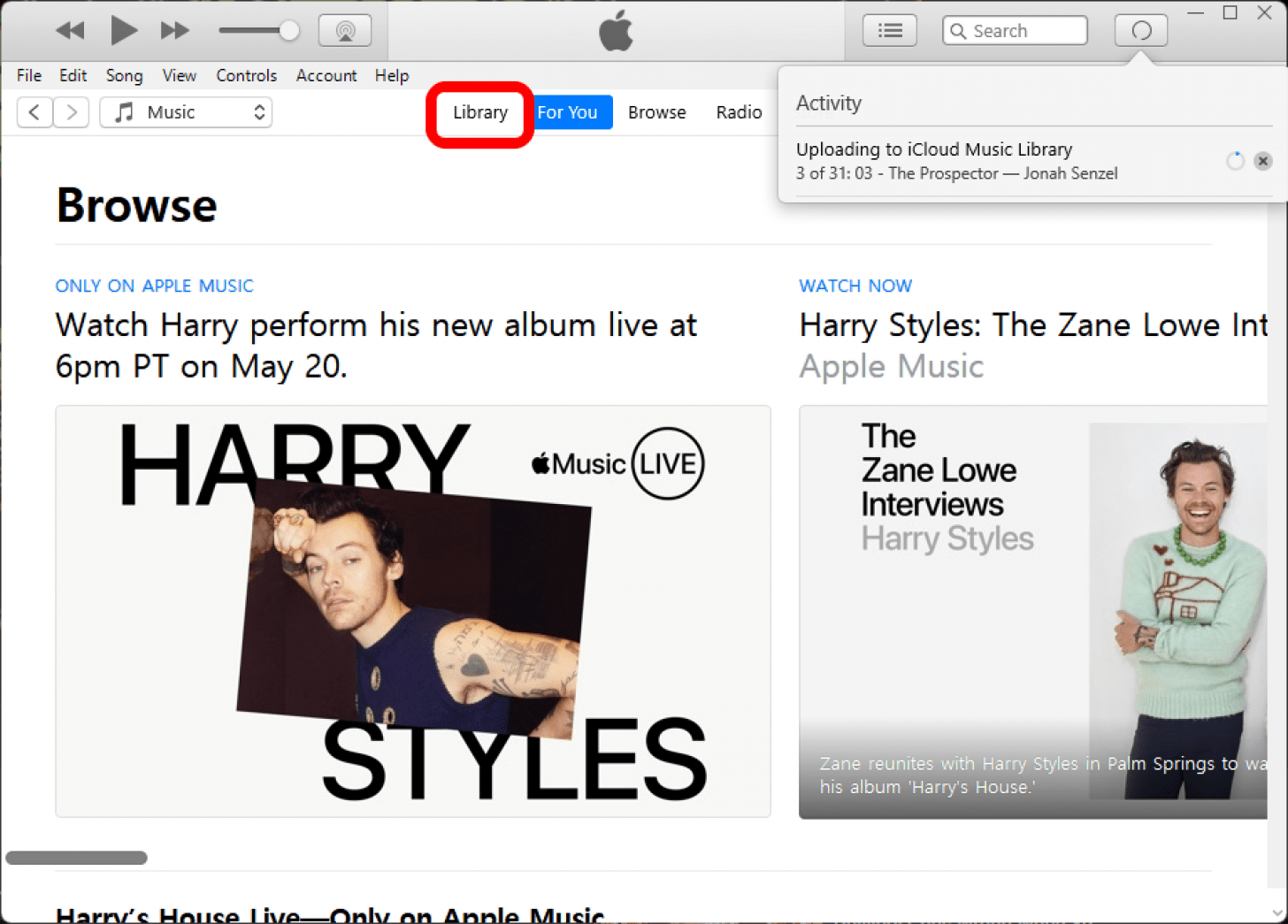This screenshot has width=1288, height=924.
Task: Toggle the Activity status panel button
Action: pos(1140,31)
